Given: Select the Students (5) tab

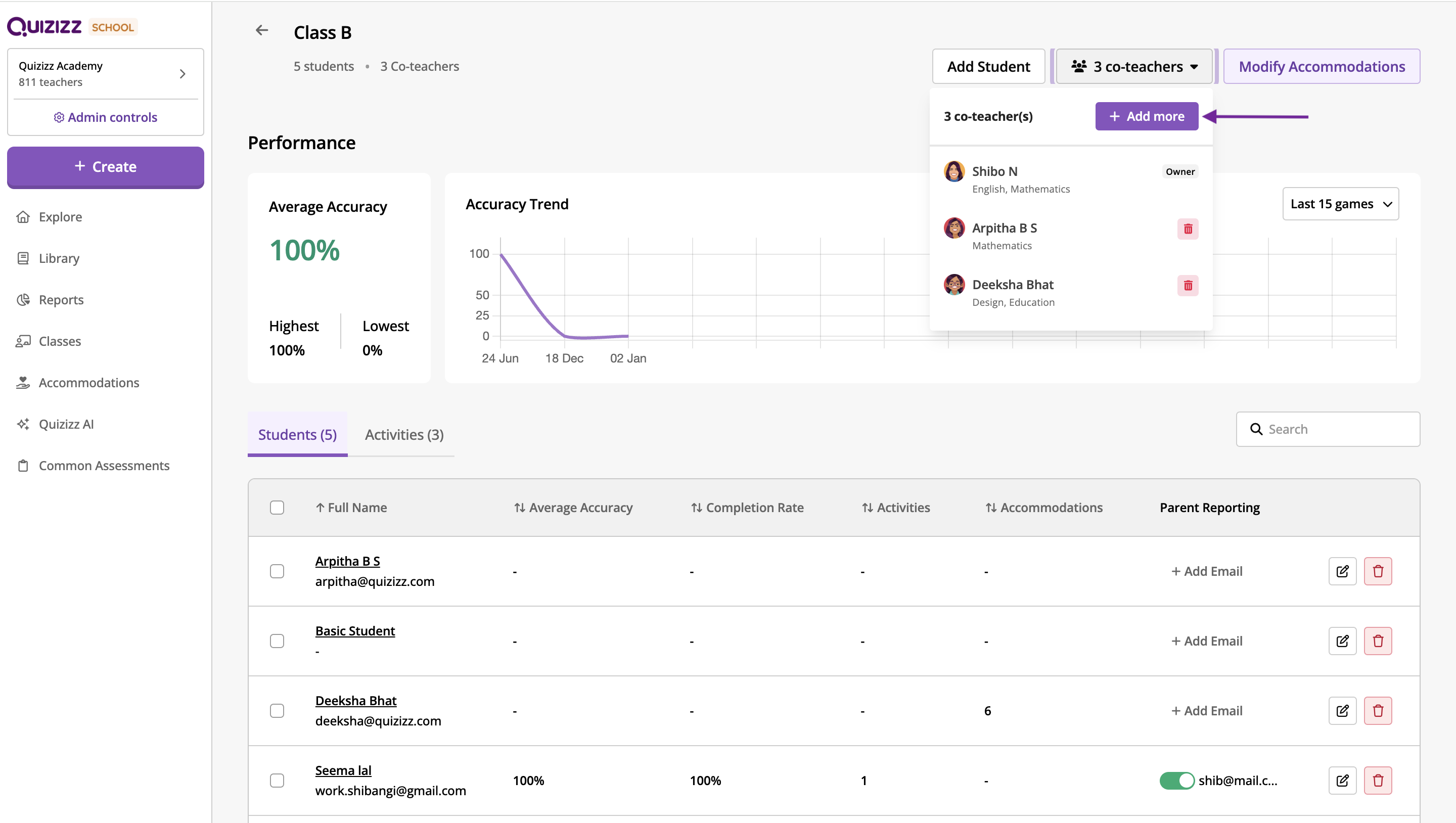Looking at the screenshot, I should (297, 435).
